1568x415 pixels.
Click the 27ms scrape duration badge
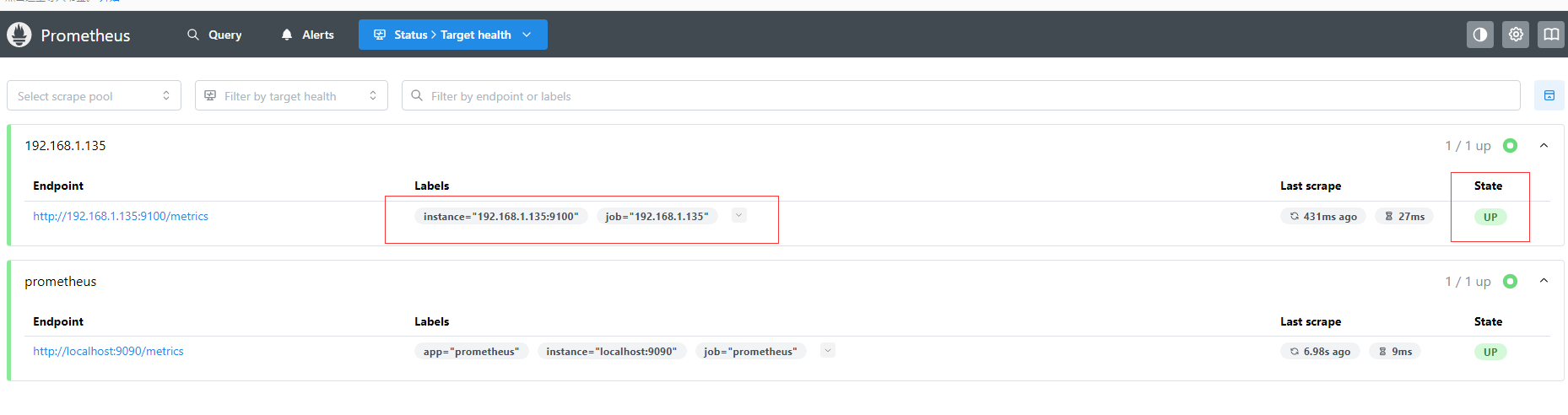pos(1404,217)
